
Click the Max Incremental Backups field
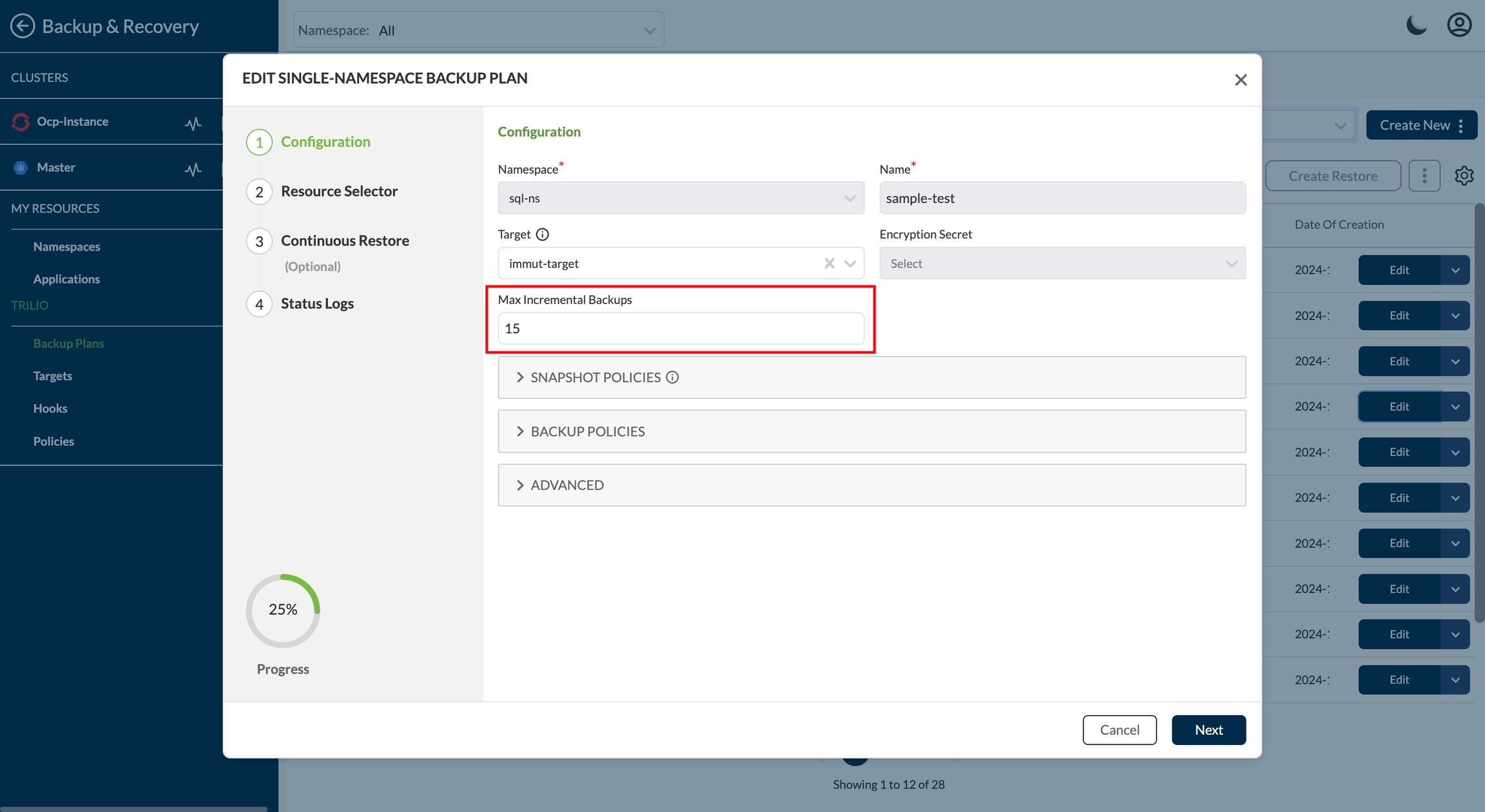tap(680, 329)
